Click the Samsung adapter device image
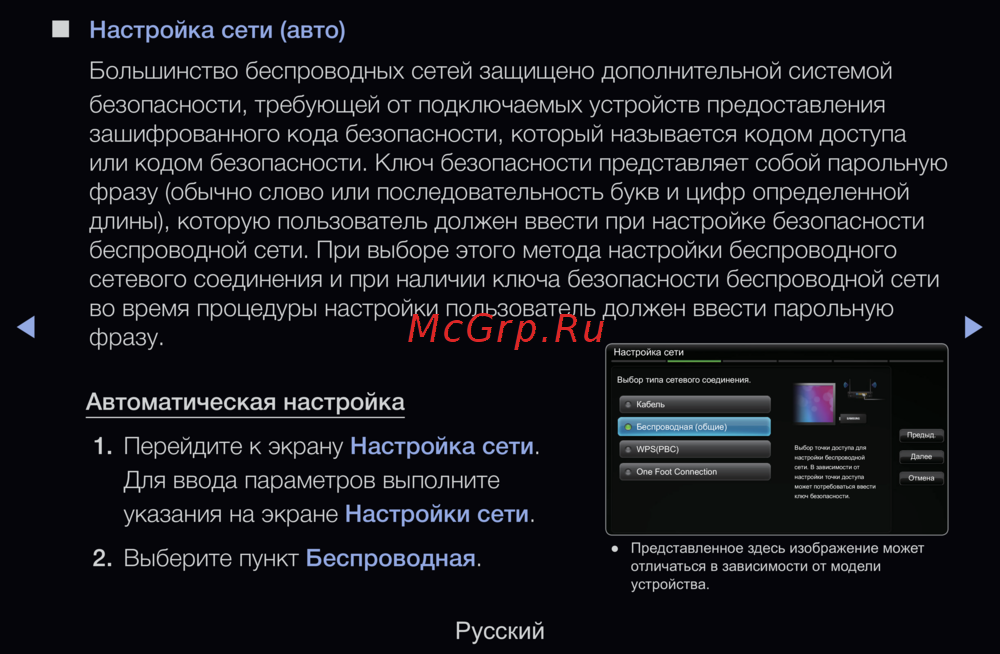This screenshot has width=1000, height=654. click(x=853, y=419)
